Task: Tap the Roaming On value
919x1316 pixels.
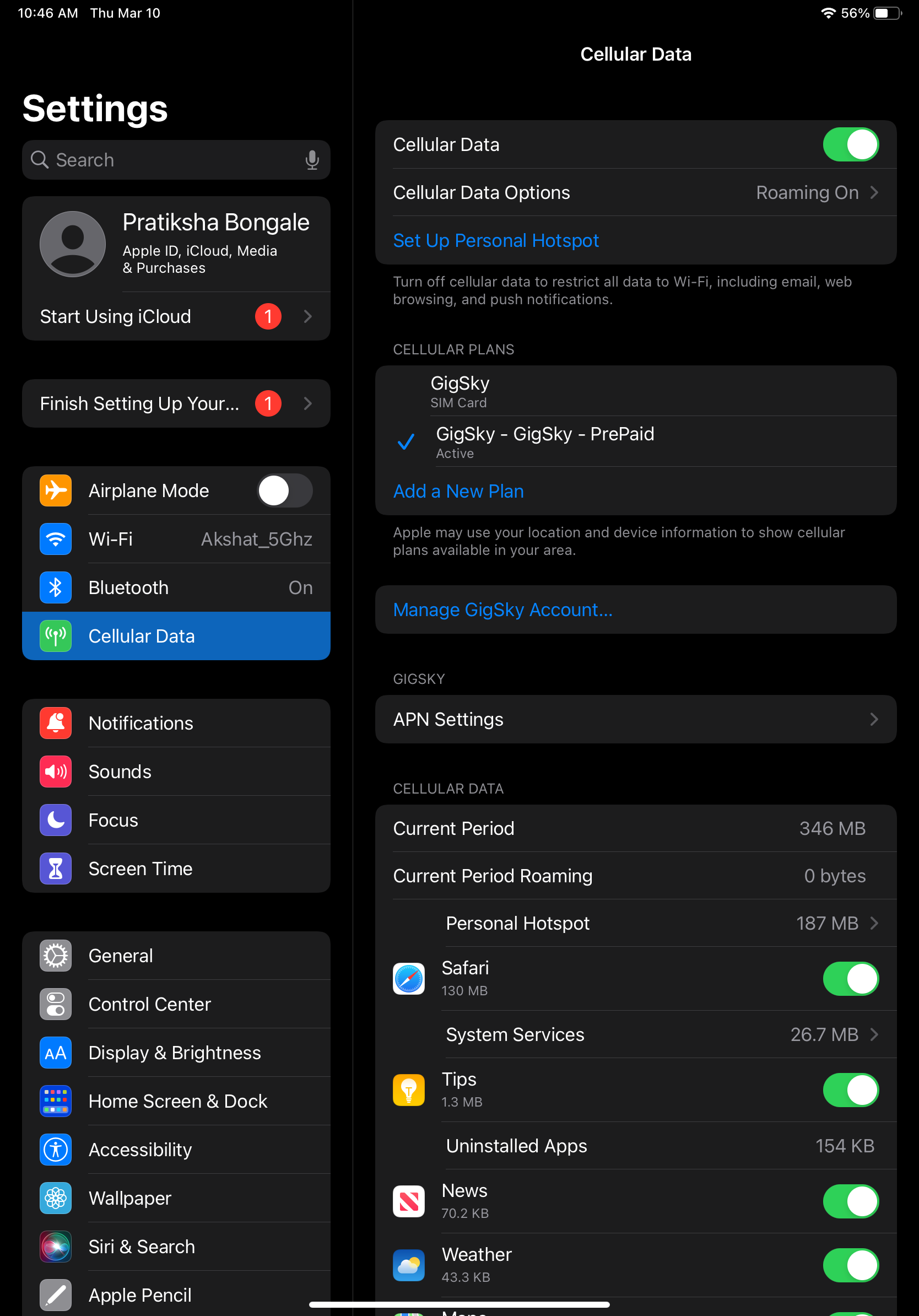Action: (807, 192)
